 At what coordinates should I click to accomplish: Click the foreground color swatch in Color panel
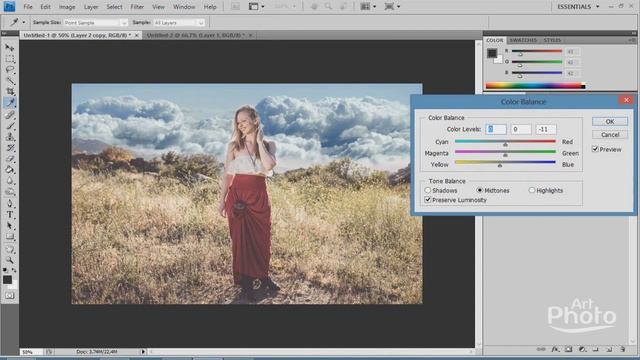(492, 53)
